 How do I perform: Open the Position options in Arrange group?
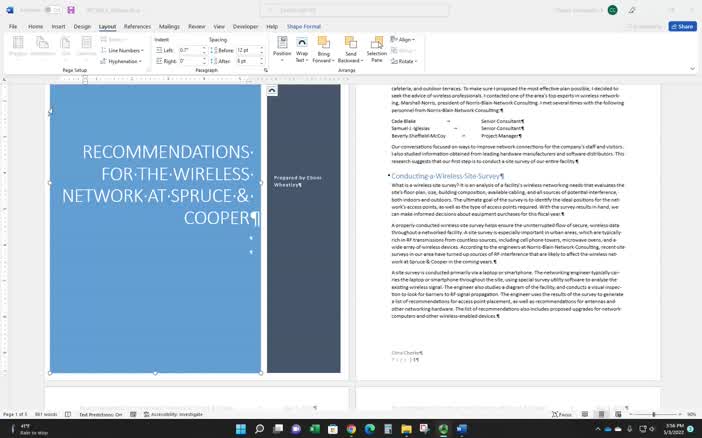click(x=282, y=48)
